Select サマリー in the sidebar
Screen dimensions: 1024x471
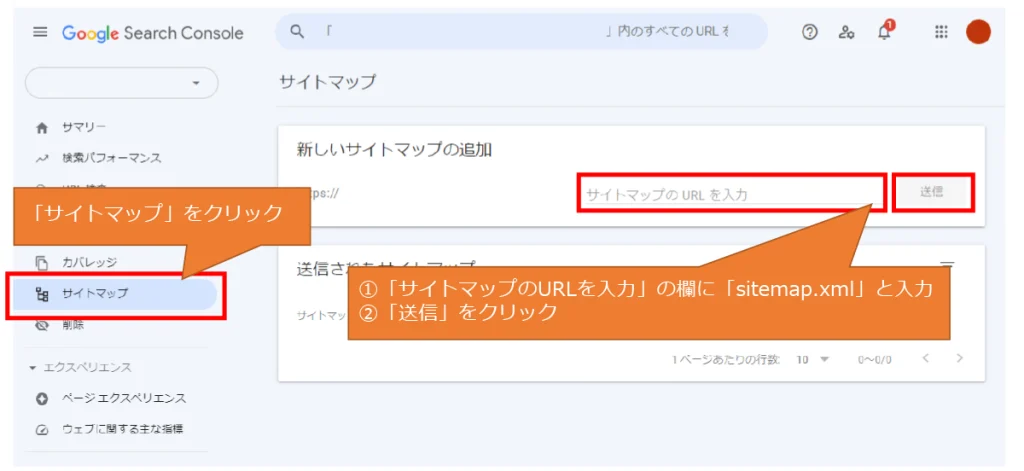83,127
